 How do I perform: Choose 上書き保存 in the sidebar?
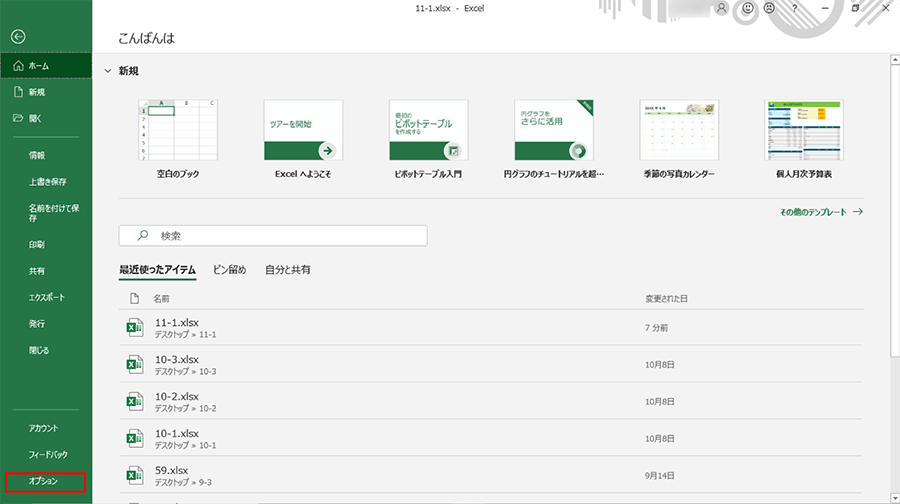[x=46, y=181]
